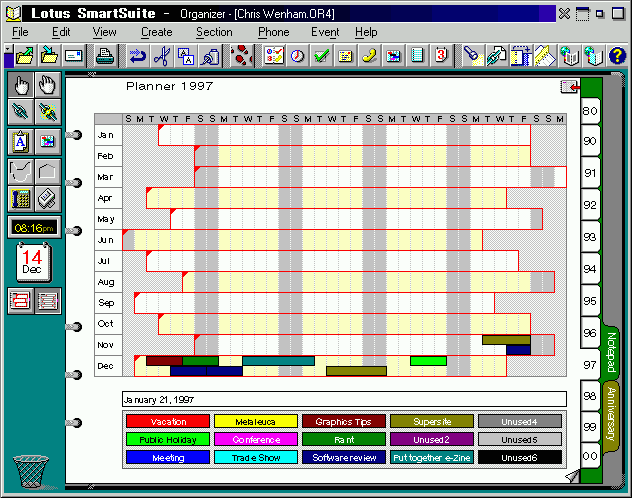This screenshot has height=498, width=632.
Task: Select the open hand grabber tool
Action: coord(48,85)
